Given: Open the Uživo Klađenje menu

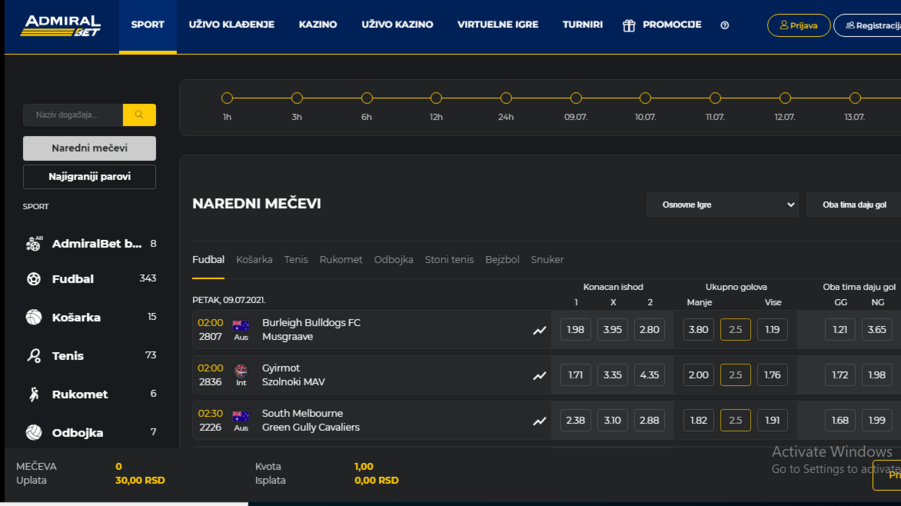Looking at the screenshot, I should pos(231,25).
